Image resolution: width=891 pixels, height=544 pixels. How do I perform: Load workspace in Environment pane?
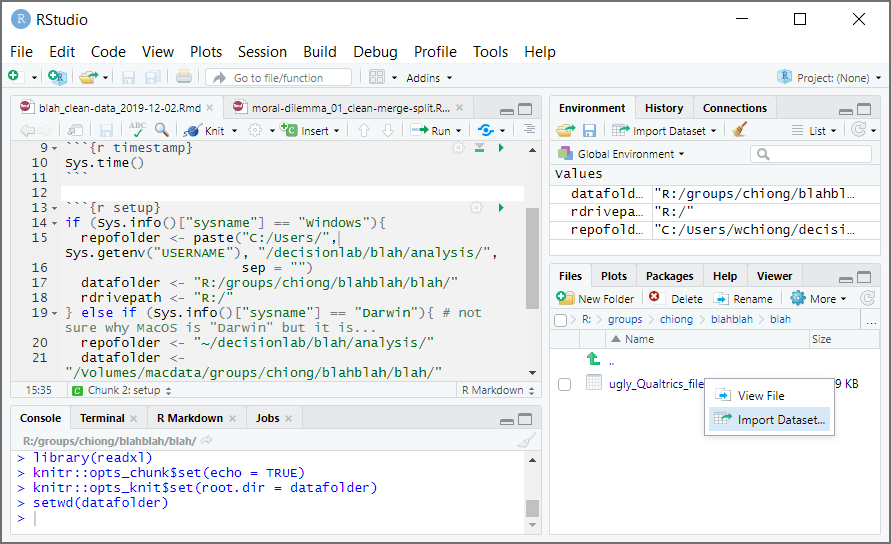point(565,131)
